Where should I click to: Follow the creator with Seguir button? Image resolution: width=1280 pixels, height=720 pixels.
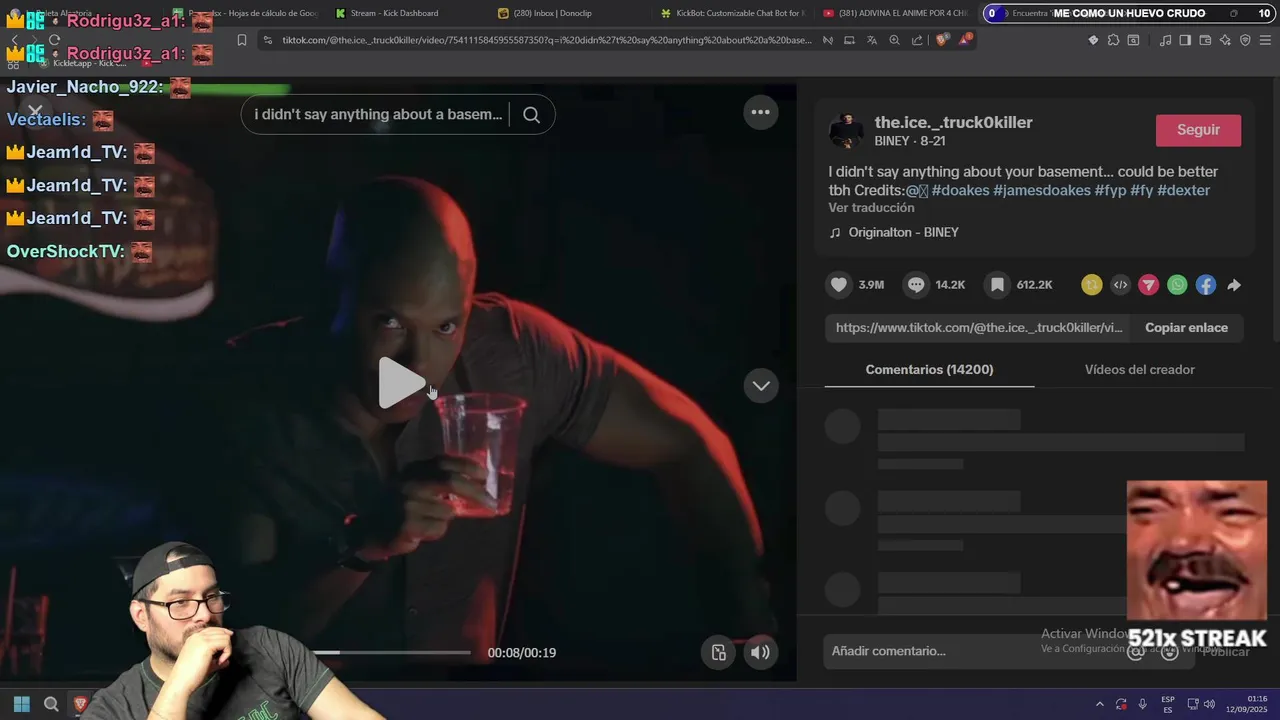point(1198,130)
